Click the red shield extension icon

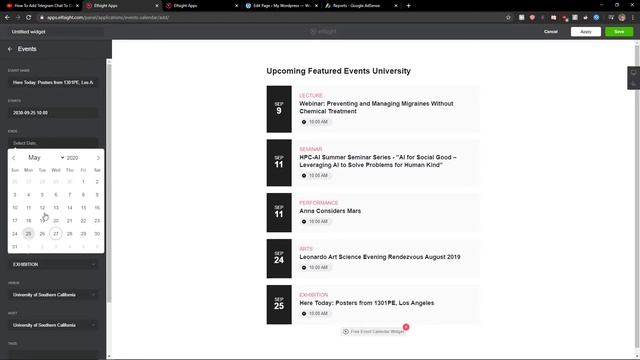pyautogui.click(x=532, y=18)
